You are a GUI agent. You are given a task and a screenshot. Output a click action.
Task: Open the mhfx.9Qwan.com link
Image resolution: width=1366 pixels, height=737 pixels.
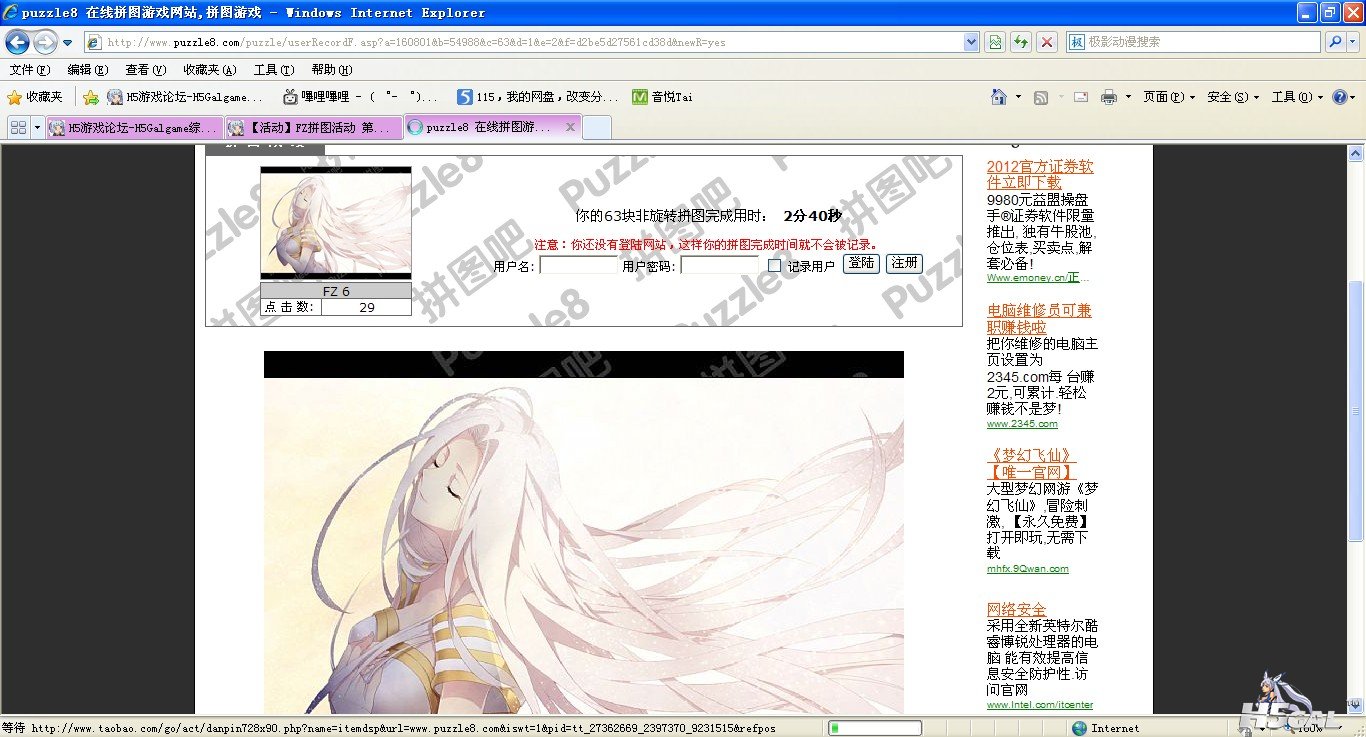[x=1028, y=569]
